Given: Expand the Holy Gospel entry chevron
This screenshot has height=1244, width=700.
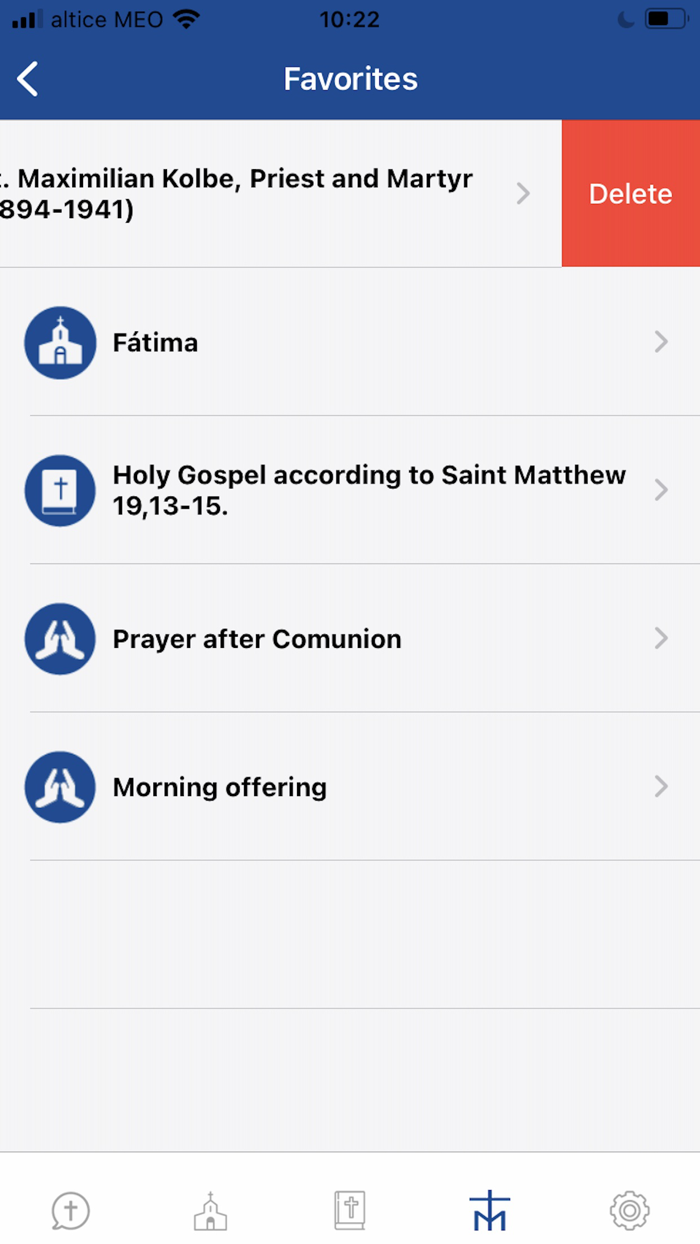Looking at the screenshot, I should (661, 490).
